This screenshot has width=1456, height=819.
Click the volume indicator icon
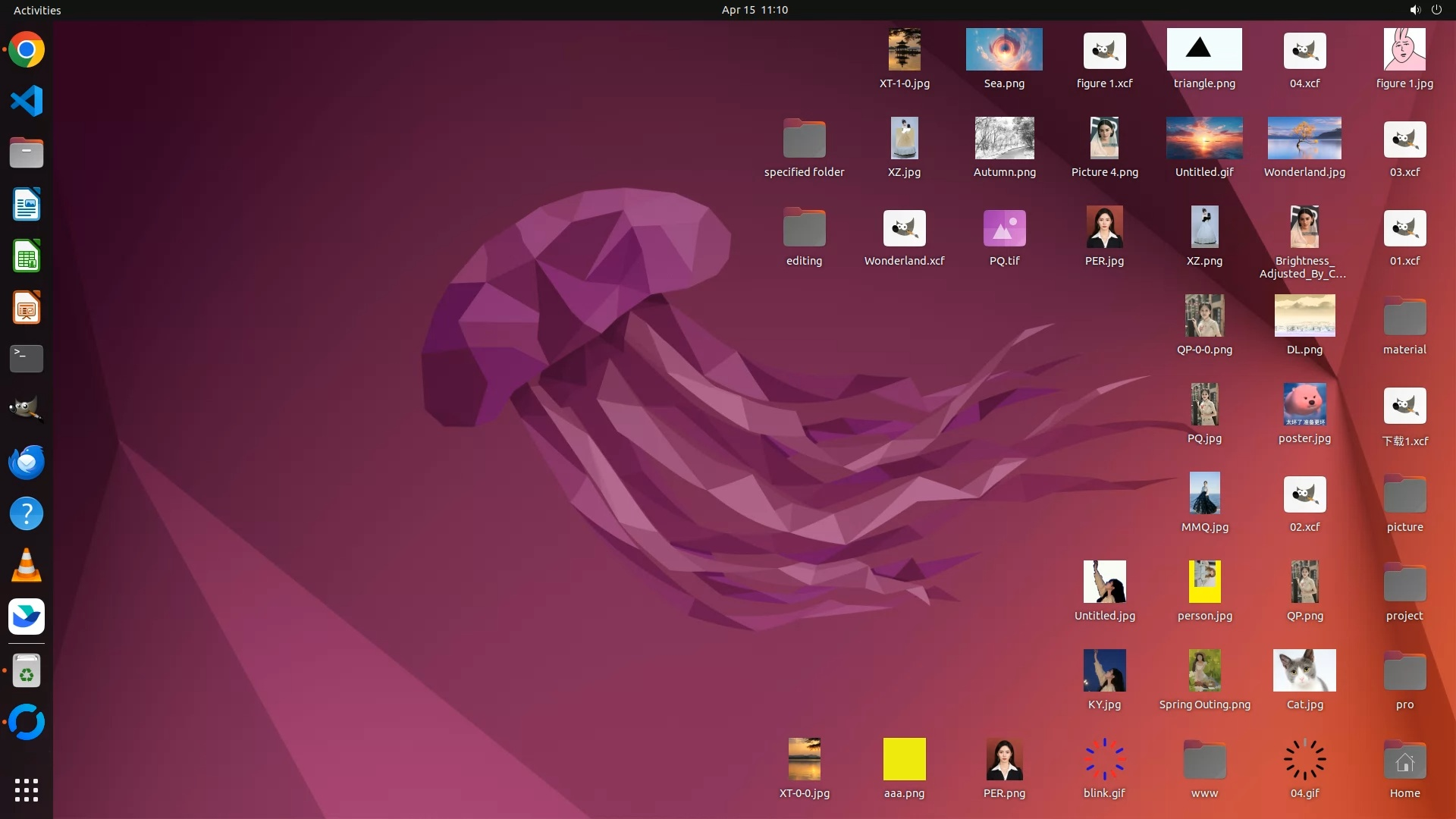pos(1414,10)
